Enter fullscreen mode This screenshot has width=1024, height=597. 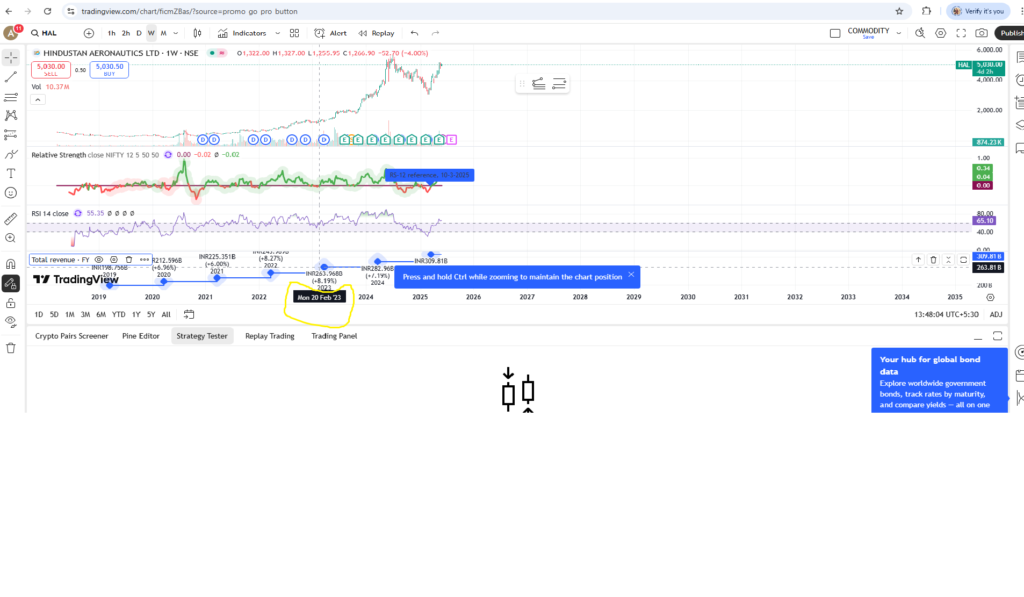(961, 33)
